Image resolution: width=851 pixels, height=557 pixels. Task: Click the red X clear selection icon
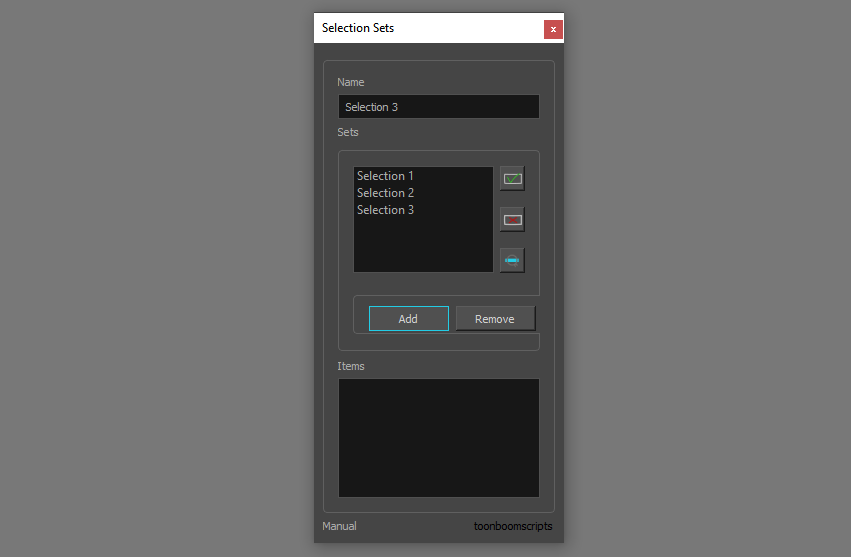pyautogui.click(x=512, y=219)
